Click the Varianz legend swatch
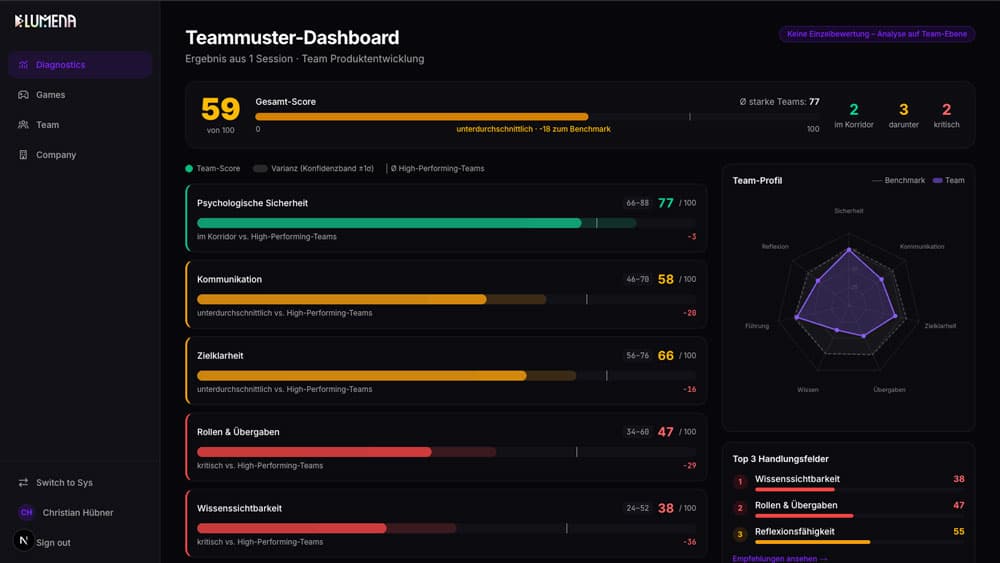Screen dimensions: 1000x563 (260, 168)
